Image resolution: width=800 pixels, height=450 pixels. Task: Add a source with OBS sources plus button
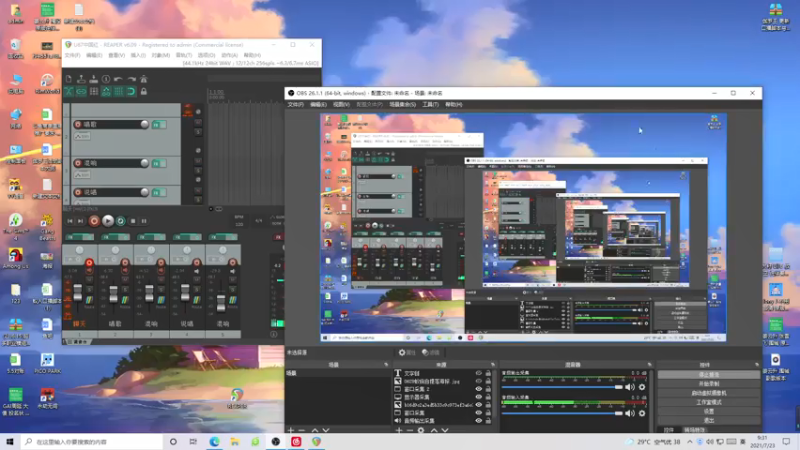398,431
